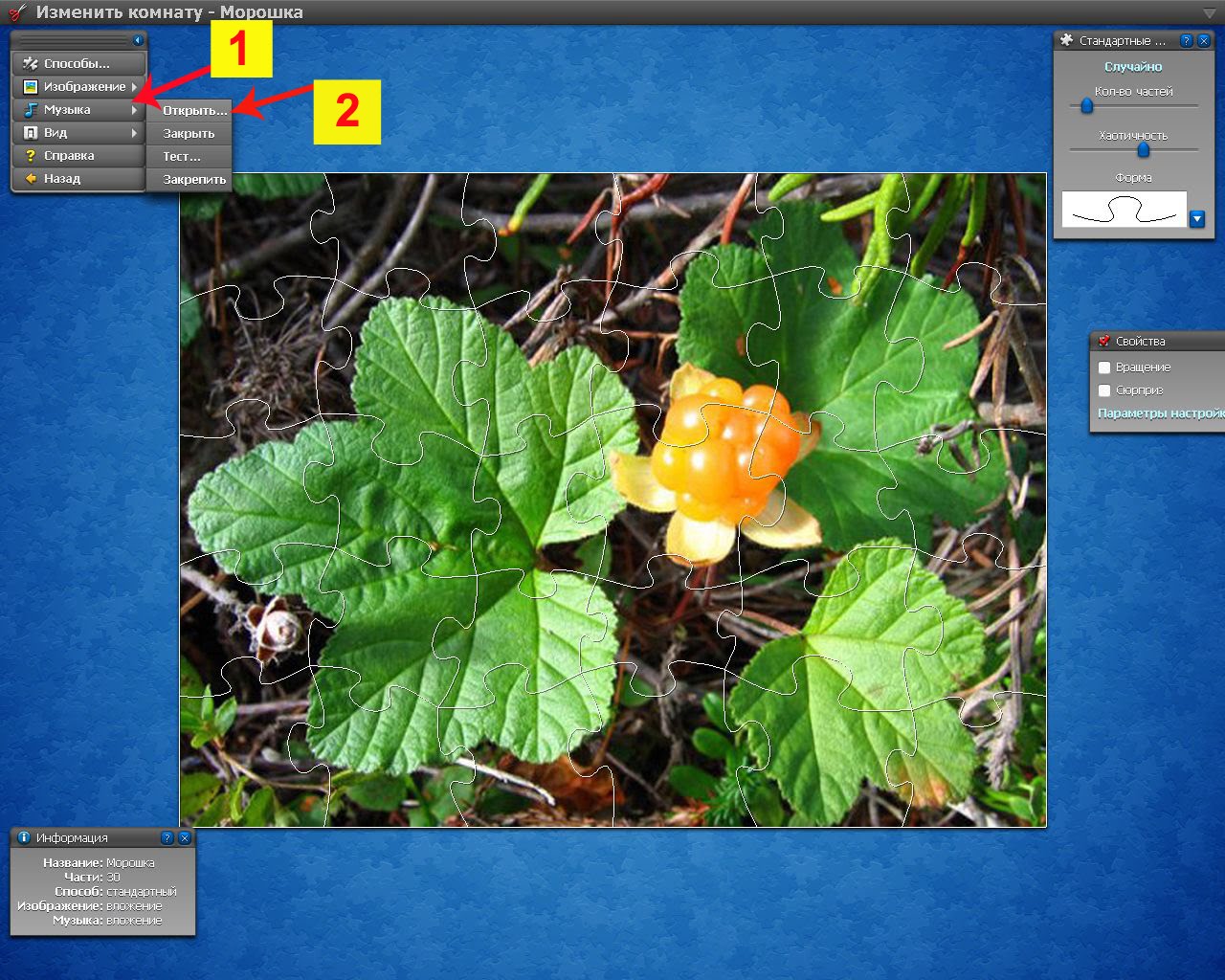Choose Тест... in the Музыка submenu
Screen dimensions: 1225x980
click(189, 156)
